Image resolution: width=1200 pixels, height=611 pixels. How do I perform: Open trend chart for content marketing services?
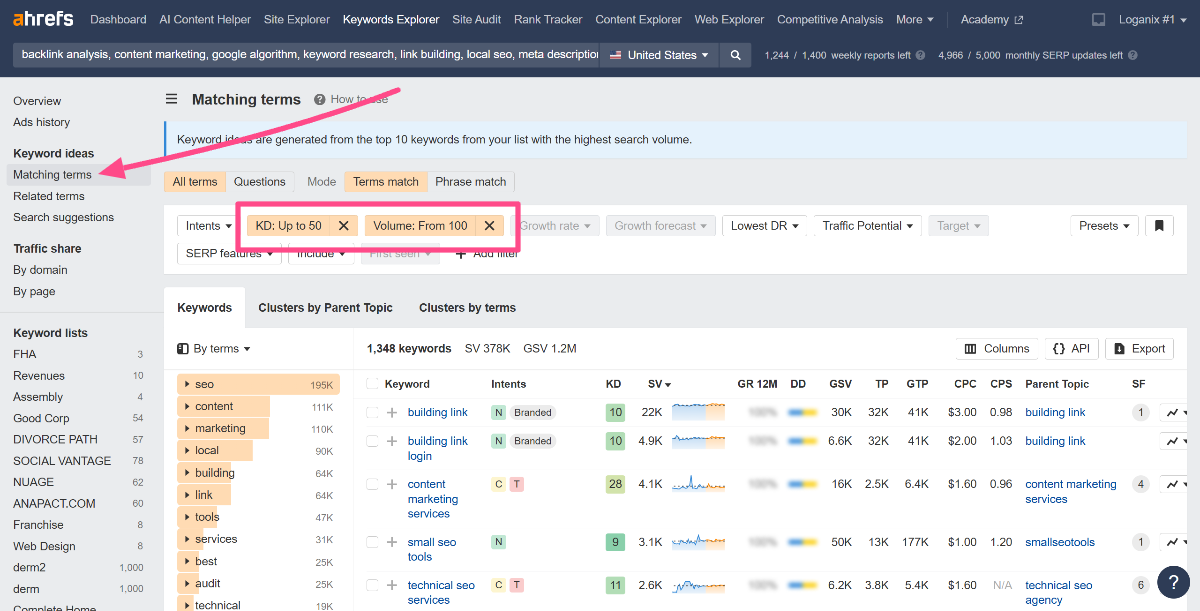(x=1175, y=485)
